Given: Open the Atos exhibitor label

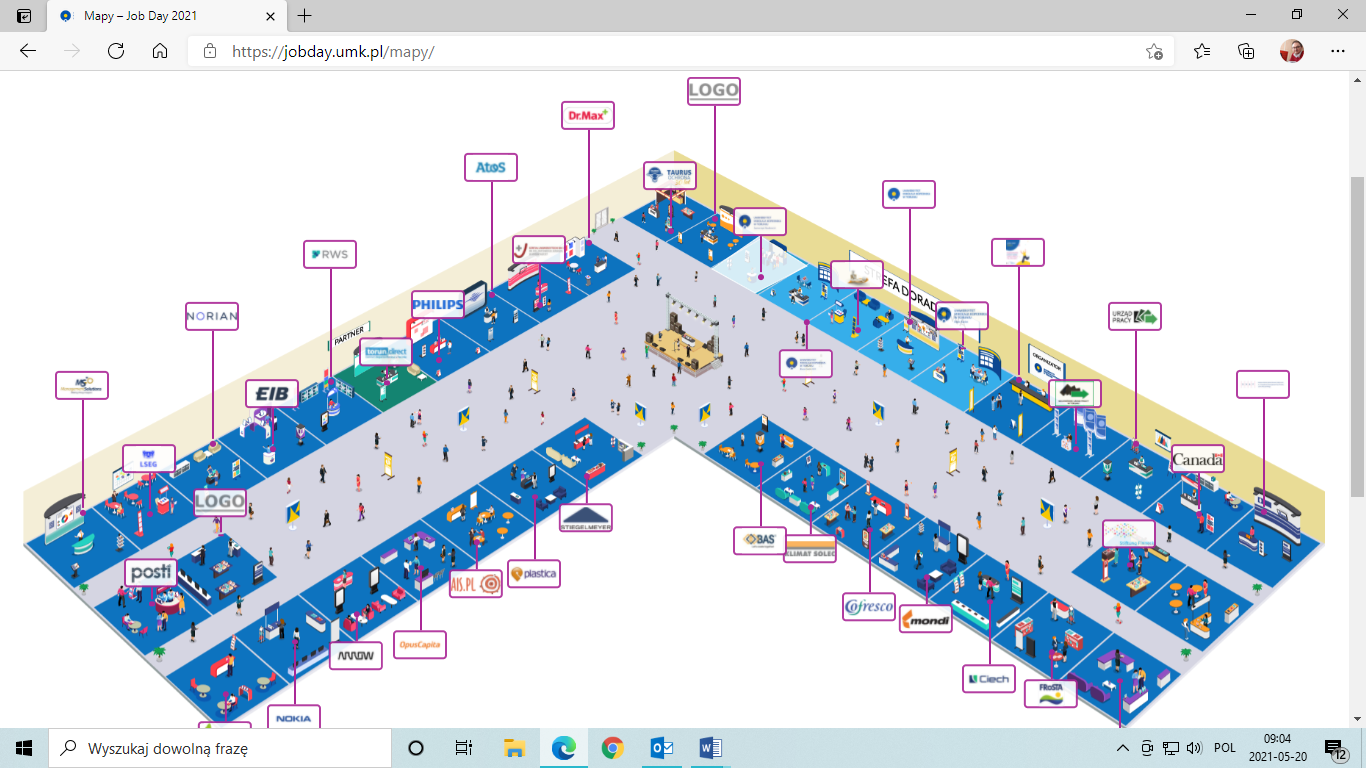Looking at the screenshot, I should 491,167.
